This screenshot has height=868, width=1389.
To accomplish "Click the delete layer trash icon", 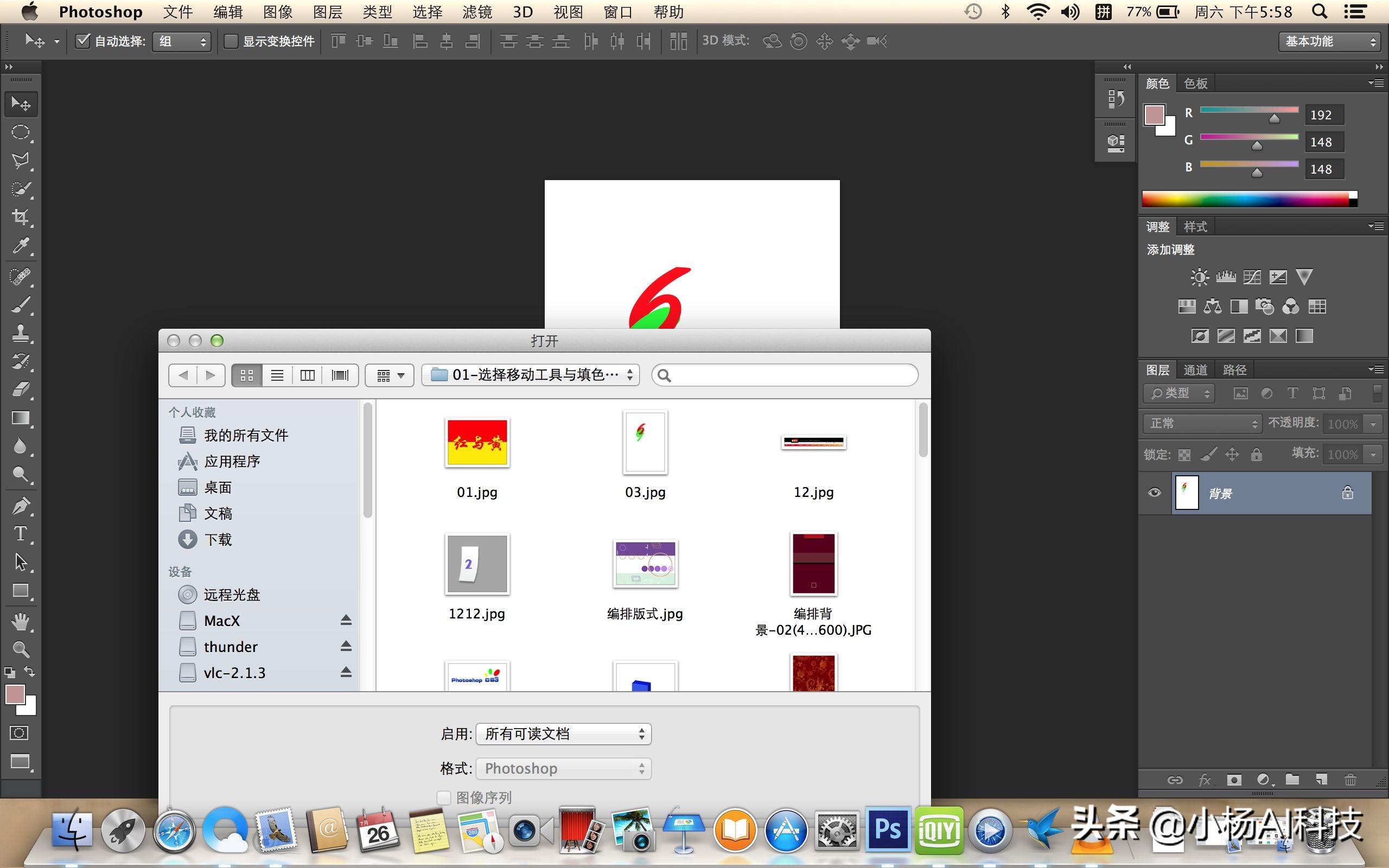I will 1350,780.
